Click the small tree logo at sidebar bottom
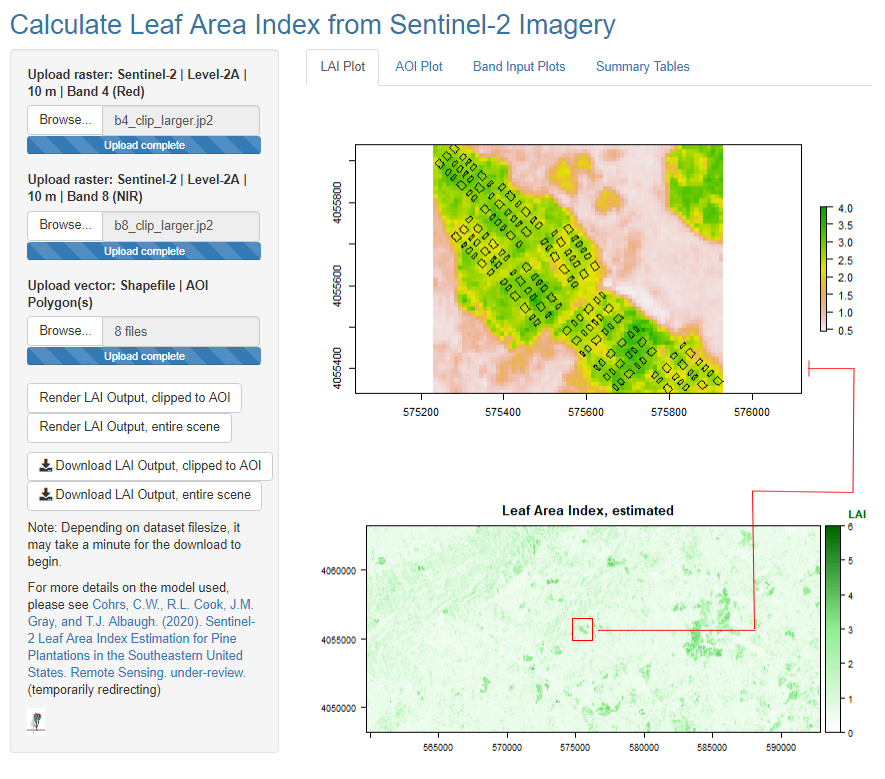Screen dimensions: 885x779 point(37,721)
